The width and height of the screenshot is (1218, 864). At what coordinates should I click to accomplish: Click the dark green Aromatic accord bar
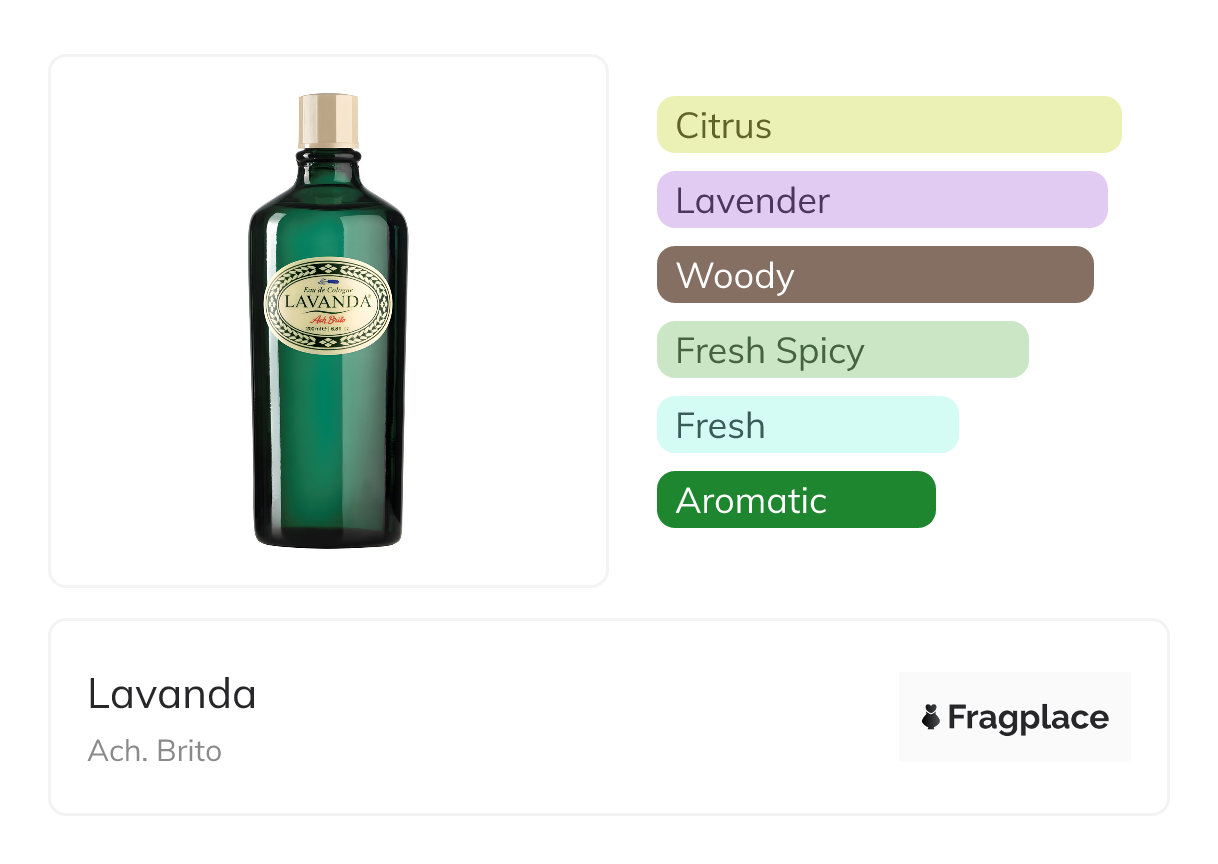tap(795, 500)
